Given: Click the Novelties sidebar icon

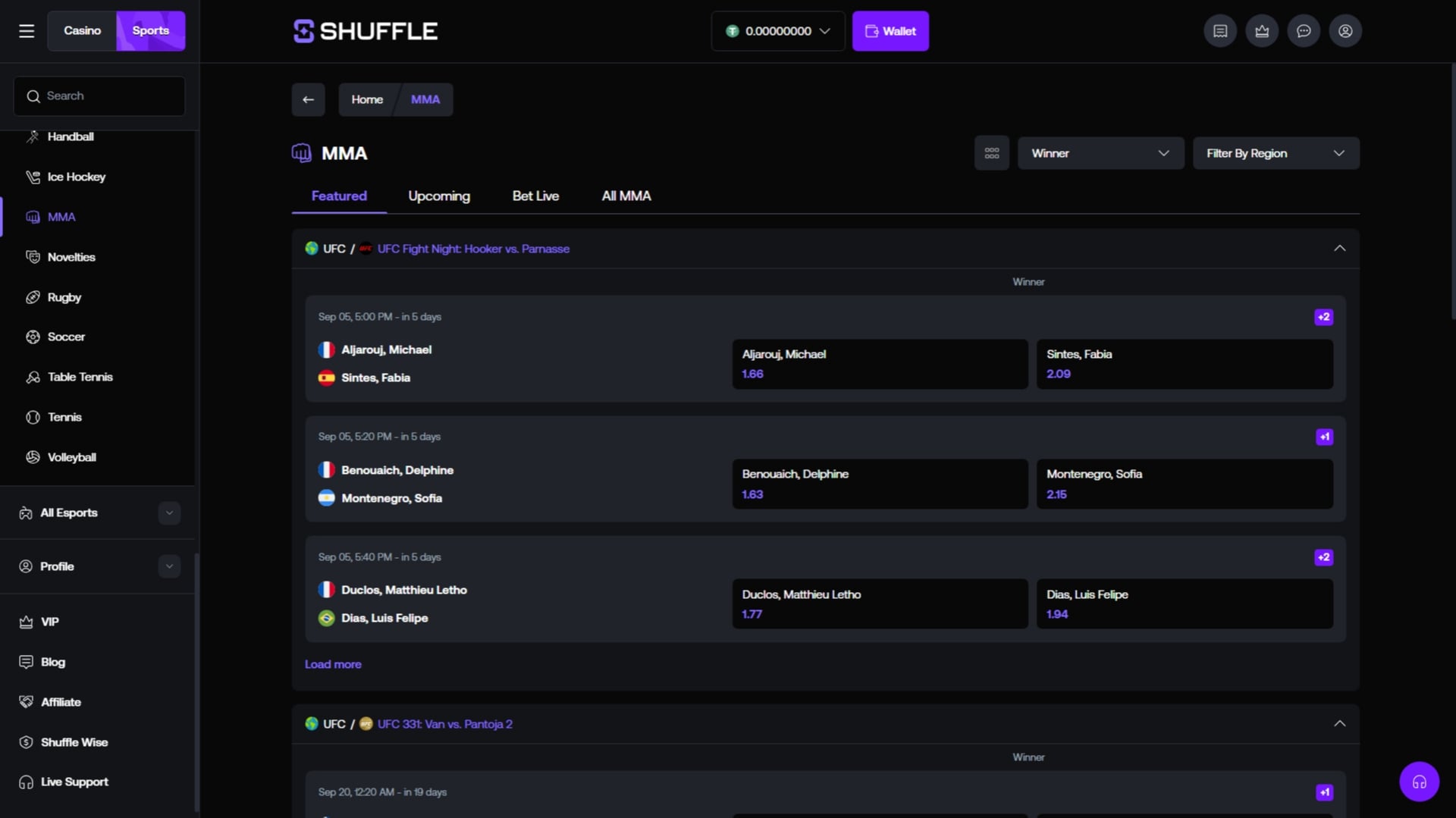Looking at the screenshot, I should [33, 257].
